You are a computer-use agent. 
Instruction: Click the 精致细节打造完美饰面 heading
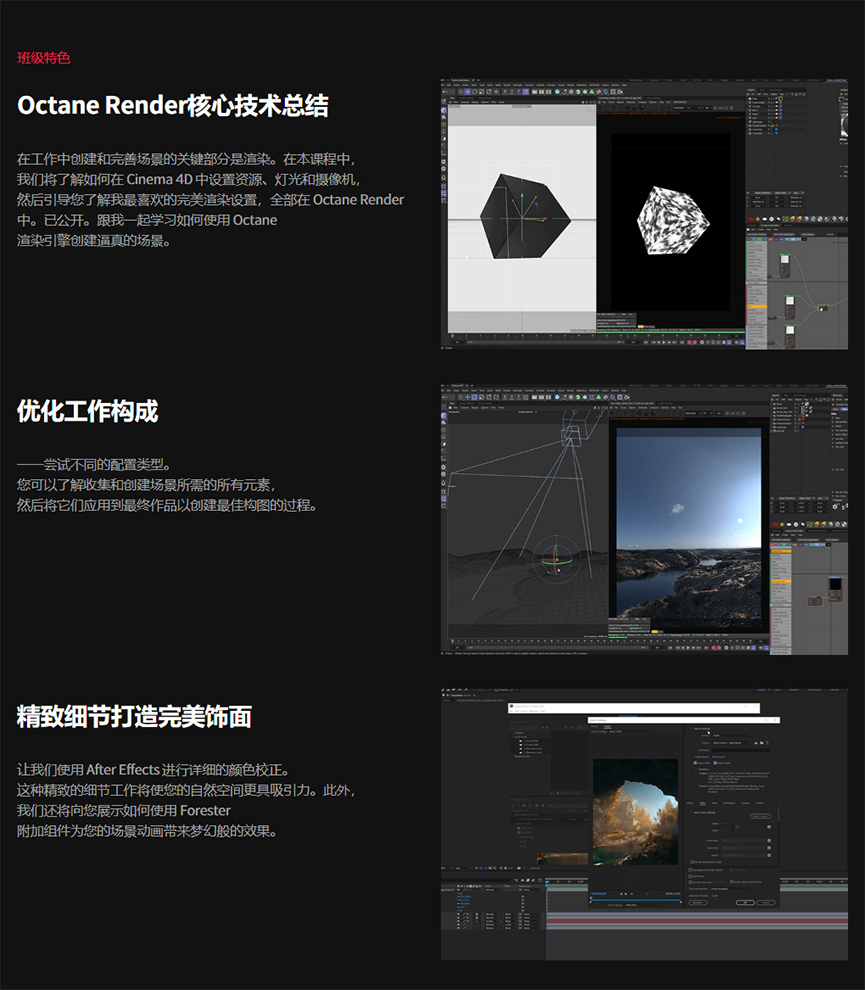pos(134,717)
